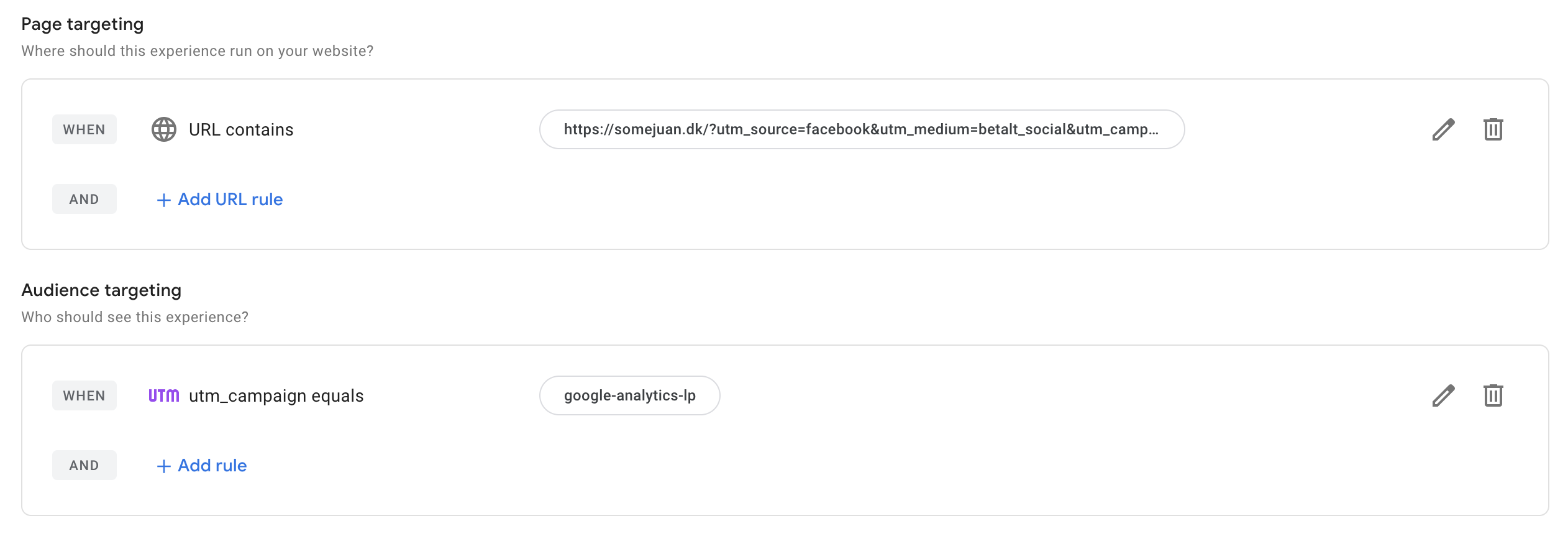Click the AND badge beside Add URL rule
This screenshot has width=1568, height=536.
click(84, 199)
